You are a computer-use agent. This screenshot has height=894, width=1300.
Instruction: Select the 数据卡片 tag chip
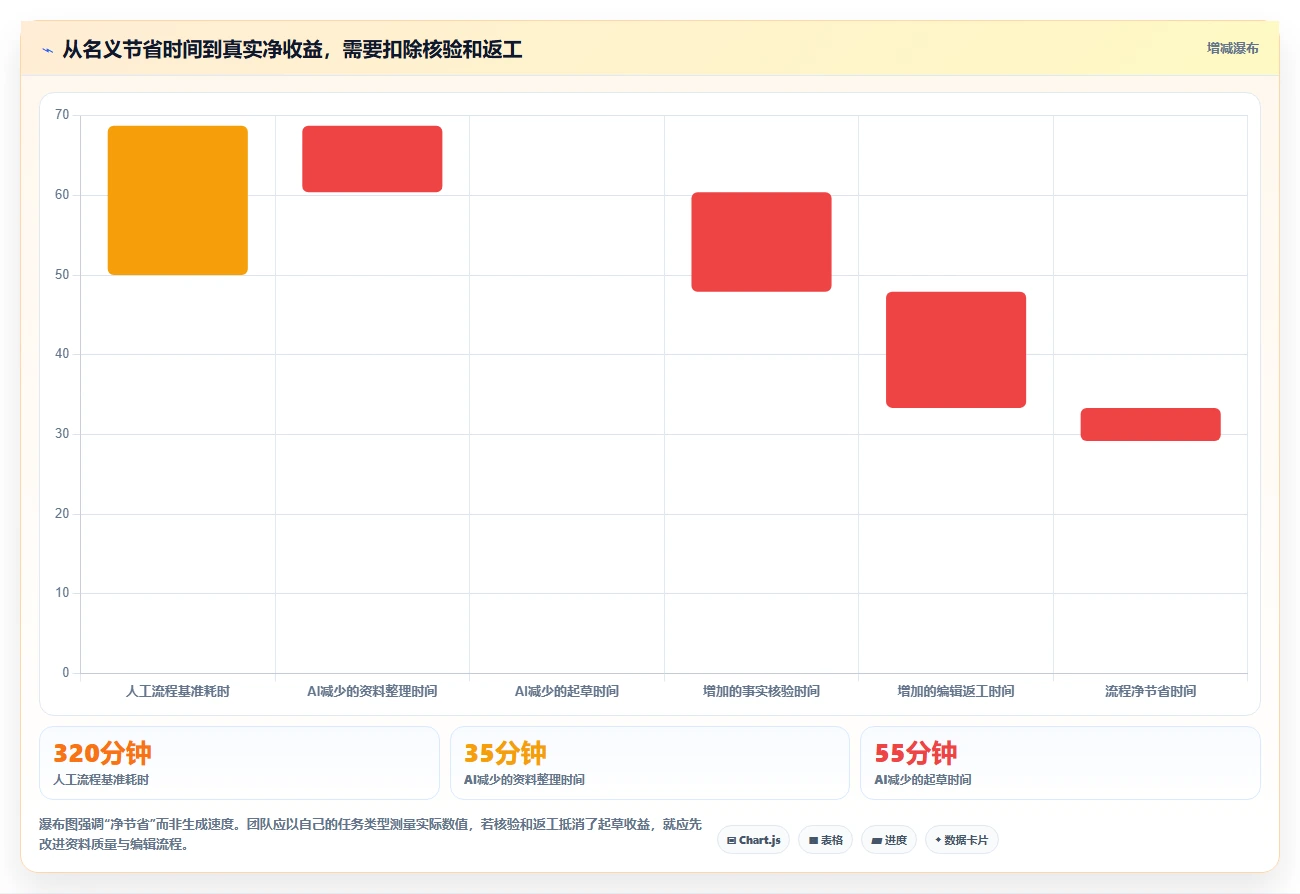click(961, 840)
